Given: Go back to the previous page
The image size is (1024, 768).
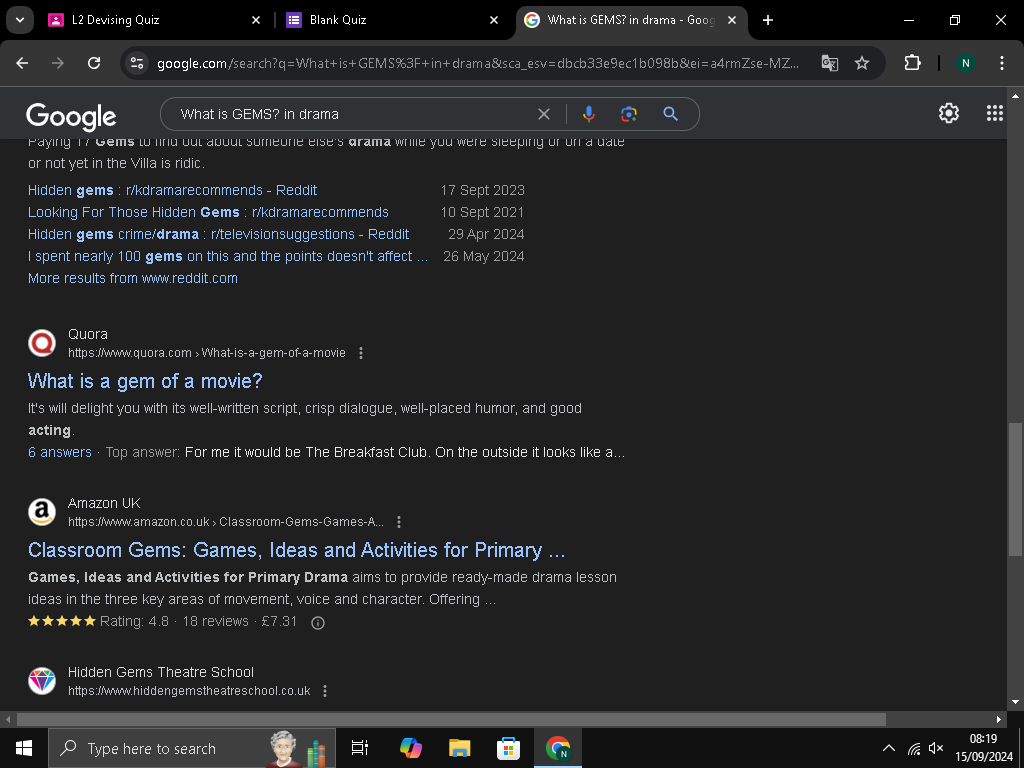Looking at the screenshot, I should pos(22,63).
